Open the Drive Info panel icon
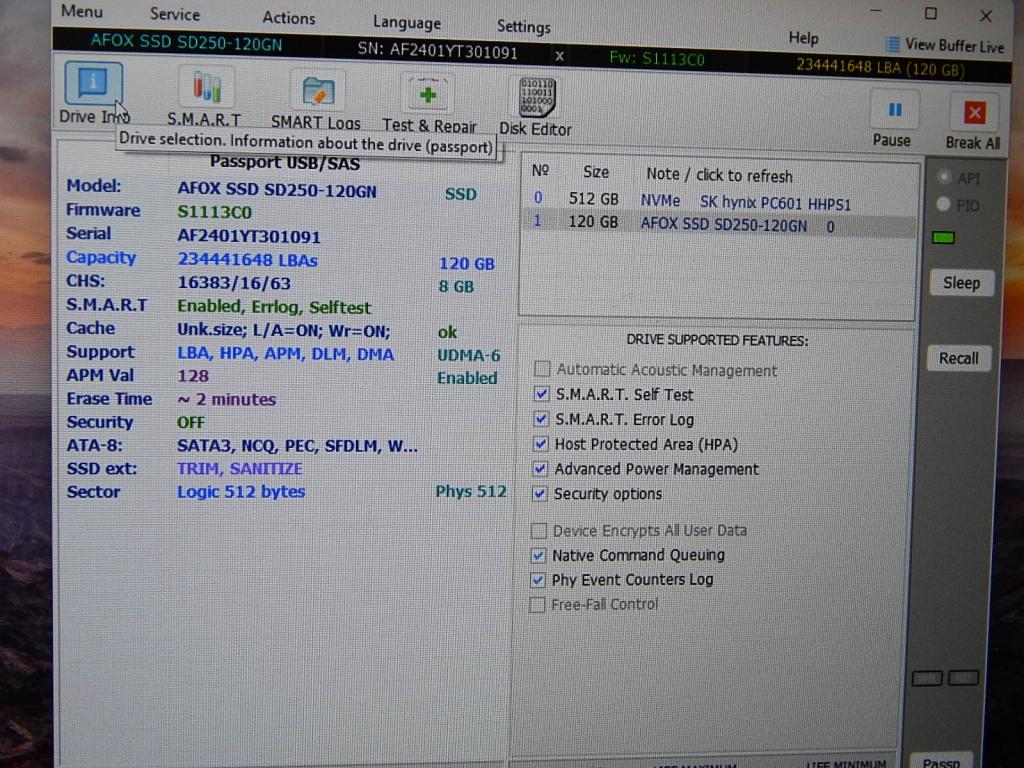Viewport: 1024px width, 768px height. click(93, 86)
